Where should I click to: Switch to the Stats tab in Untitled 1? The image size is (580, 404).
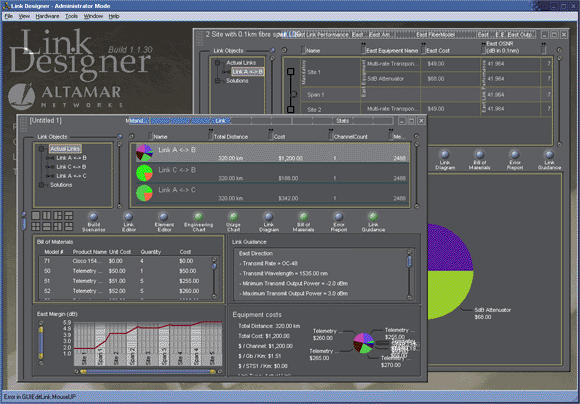click(x=343, y=121)
